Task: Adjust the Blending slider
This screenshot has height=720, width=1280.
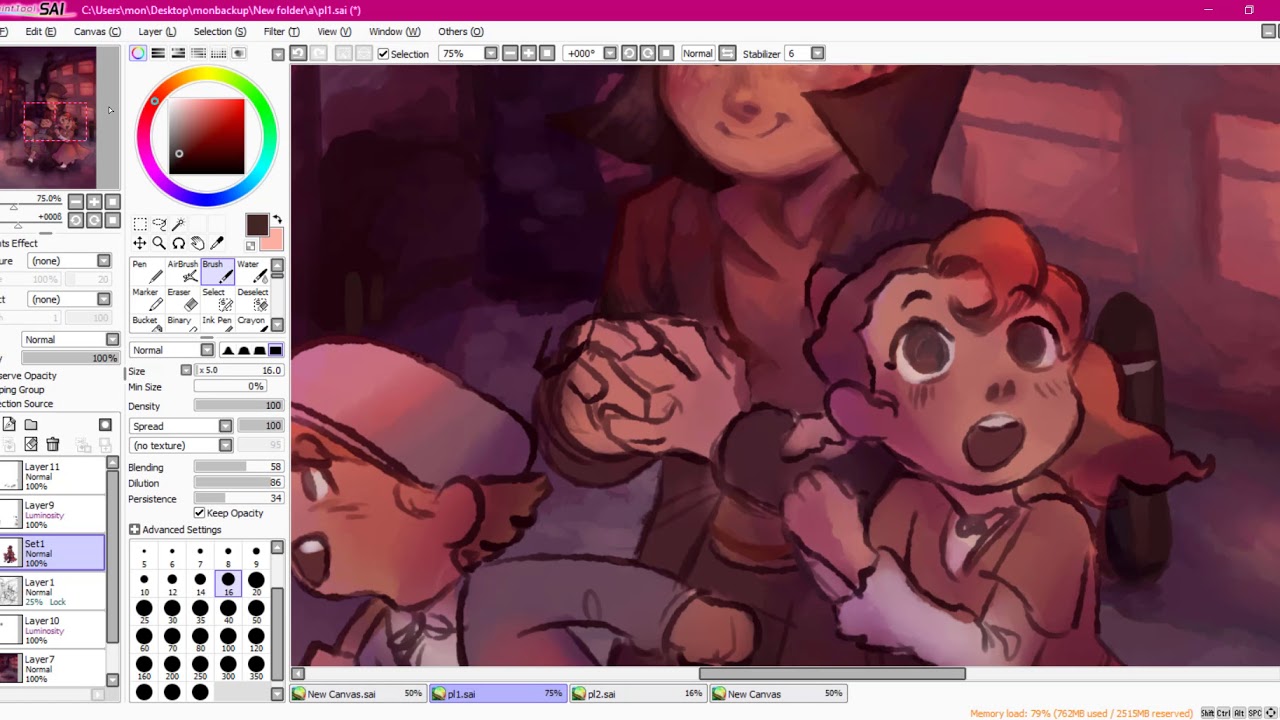Action: point(239,467)
